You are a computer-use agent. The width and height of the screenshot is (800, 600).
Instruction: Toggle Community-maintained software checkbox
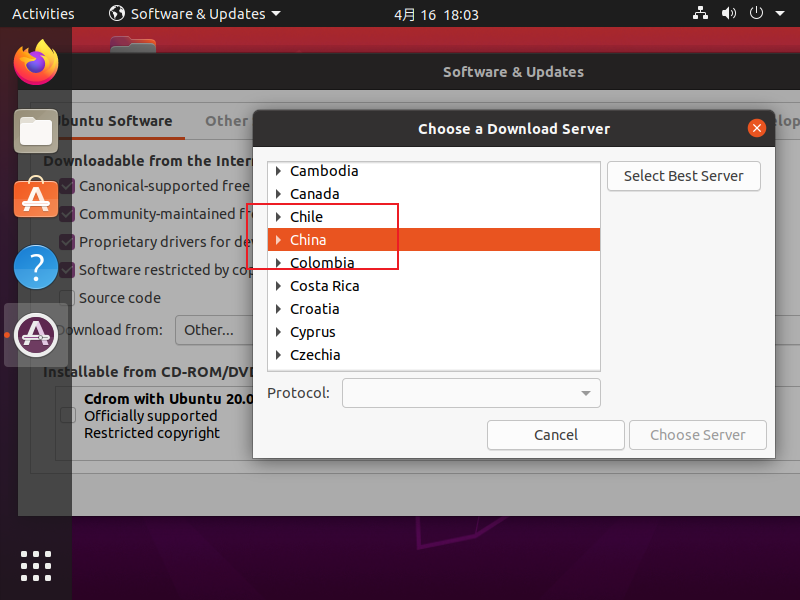67,214
